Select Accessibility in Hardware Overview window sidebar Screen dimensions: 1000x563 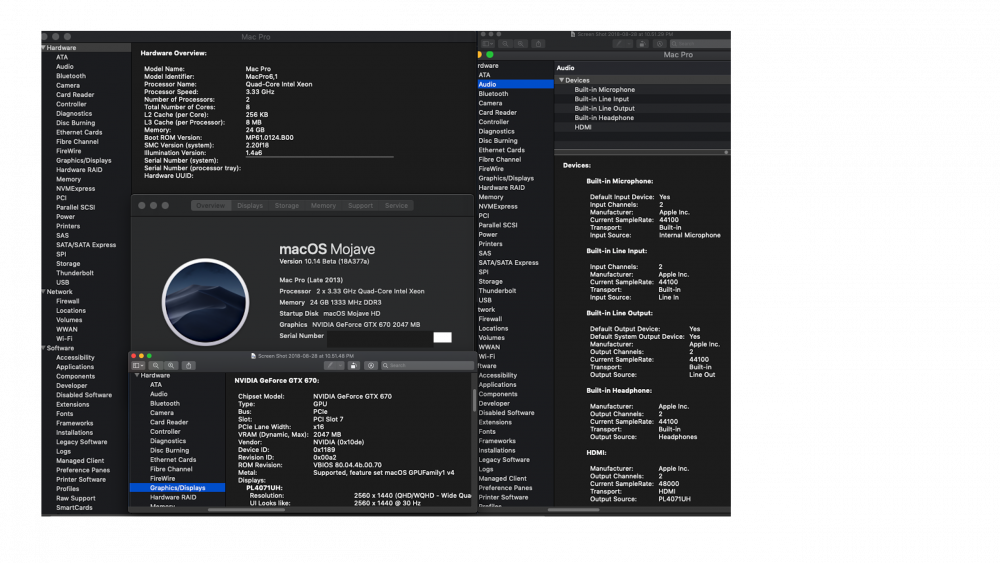coord(75,358)
